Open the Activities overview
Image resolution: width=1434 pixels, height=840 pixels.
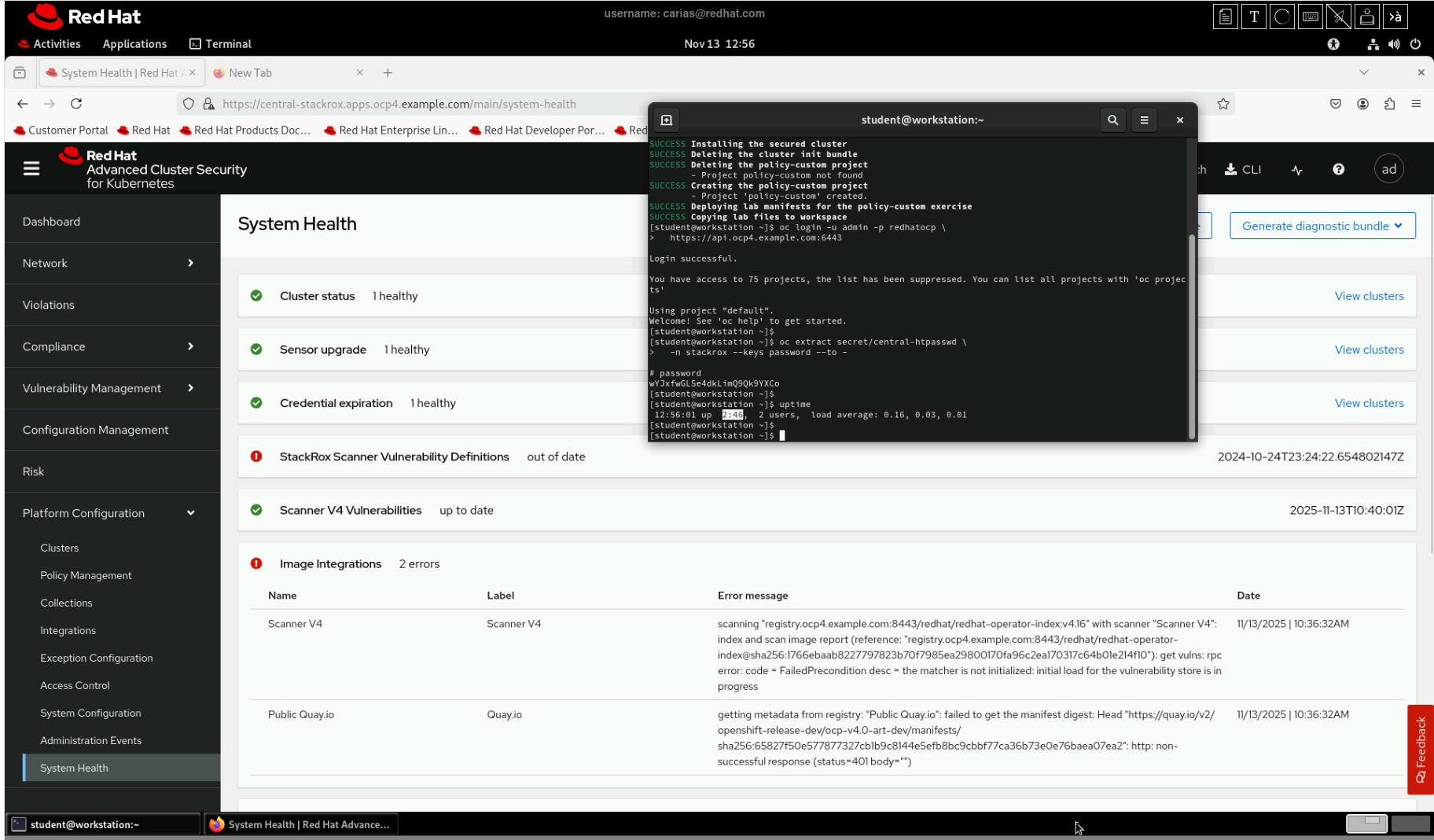coord(49,44)
